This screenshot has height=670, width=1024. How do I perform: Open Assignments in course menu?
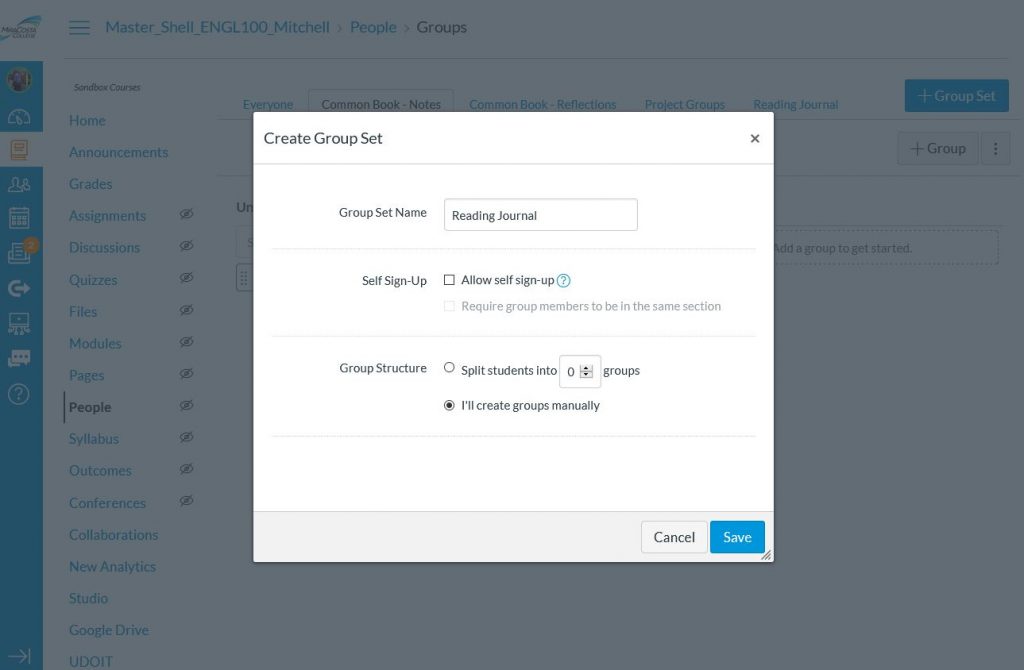pyautogui.click(x=107, y=215)
